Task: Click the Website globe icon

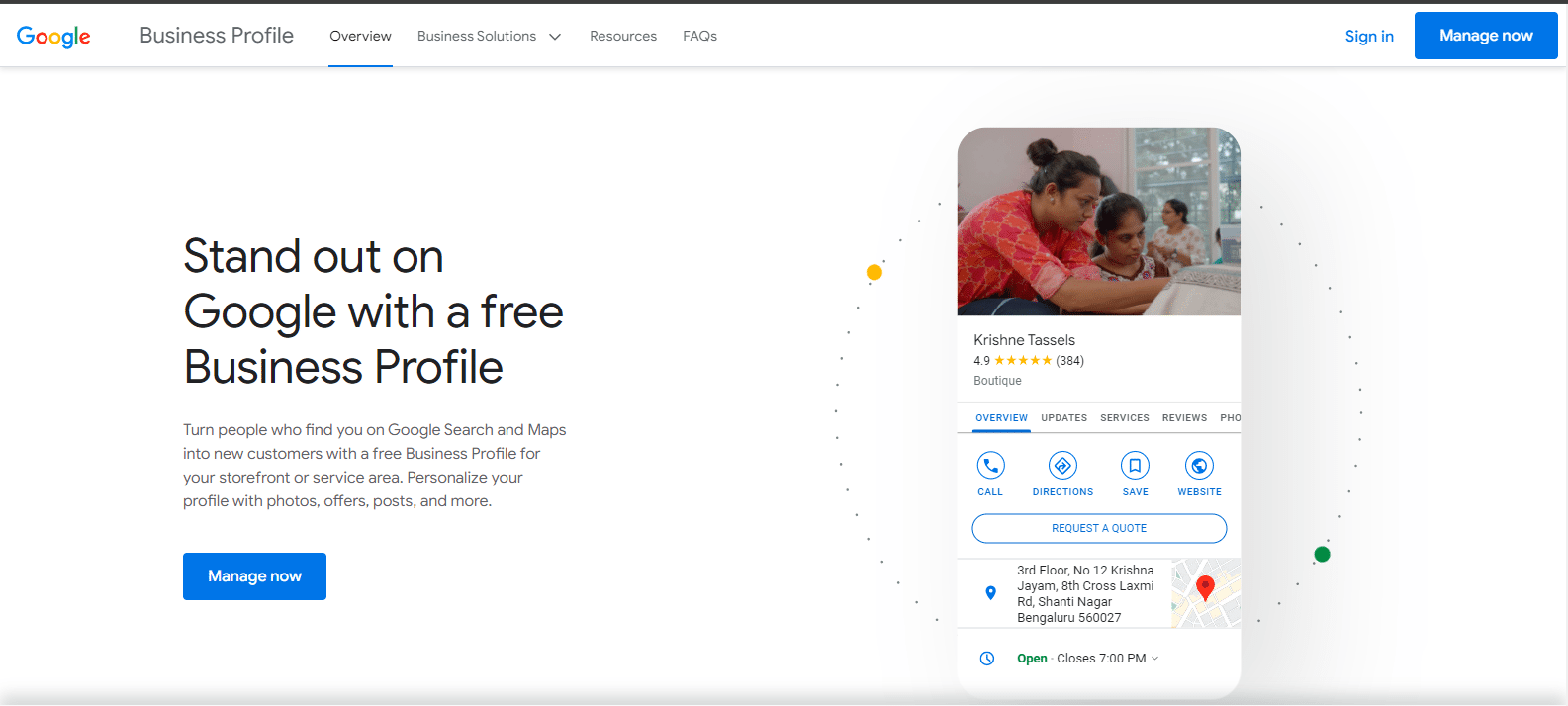Action: click(1199, 465)
